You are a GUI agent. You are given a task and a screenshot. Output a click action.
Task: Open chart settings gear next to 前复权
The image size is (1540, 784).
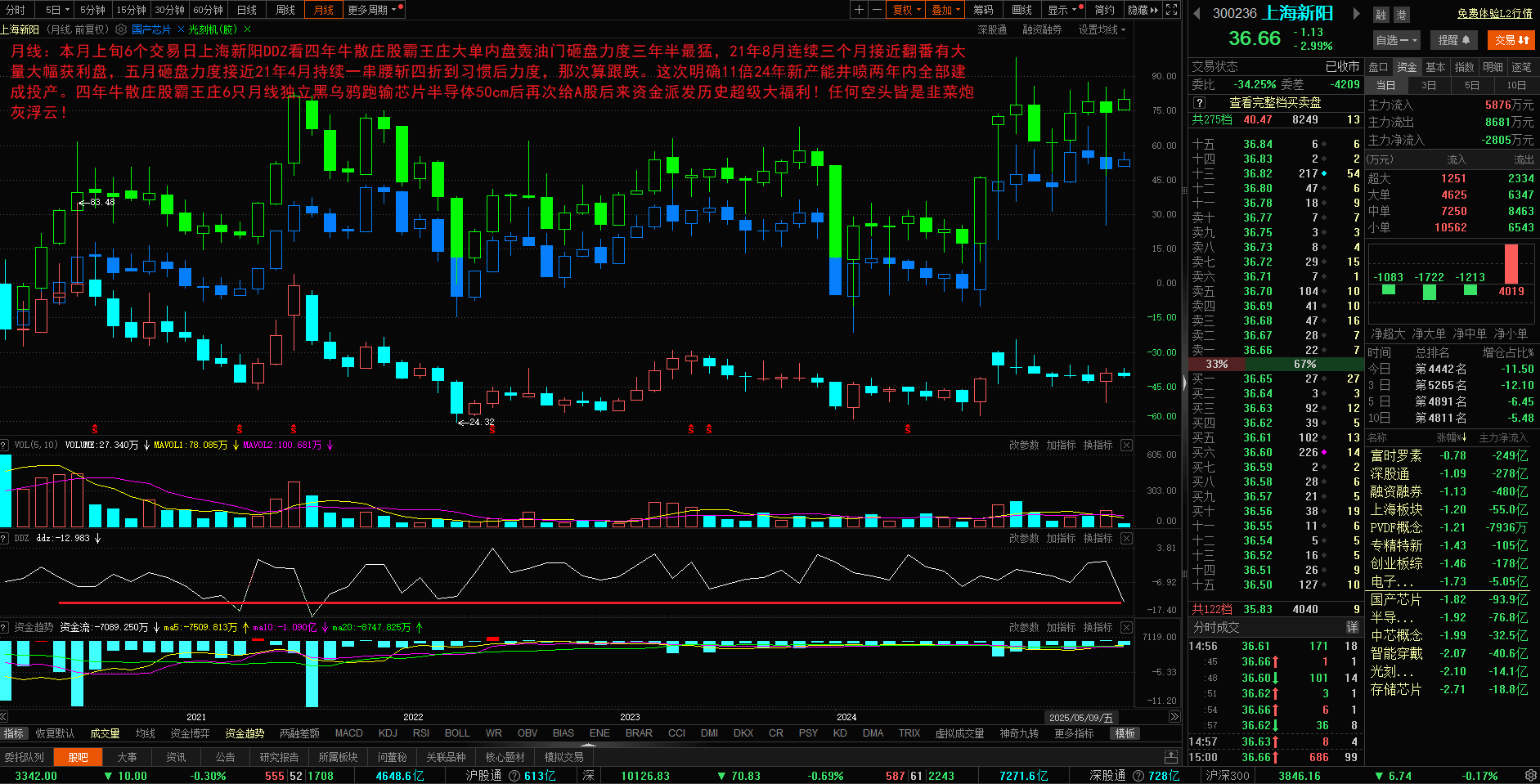(x=121, y=29)
